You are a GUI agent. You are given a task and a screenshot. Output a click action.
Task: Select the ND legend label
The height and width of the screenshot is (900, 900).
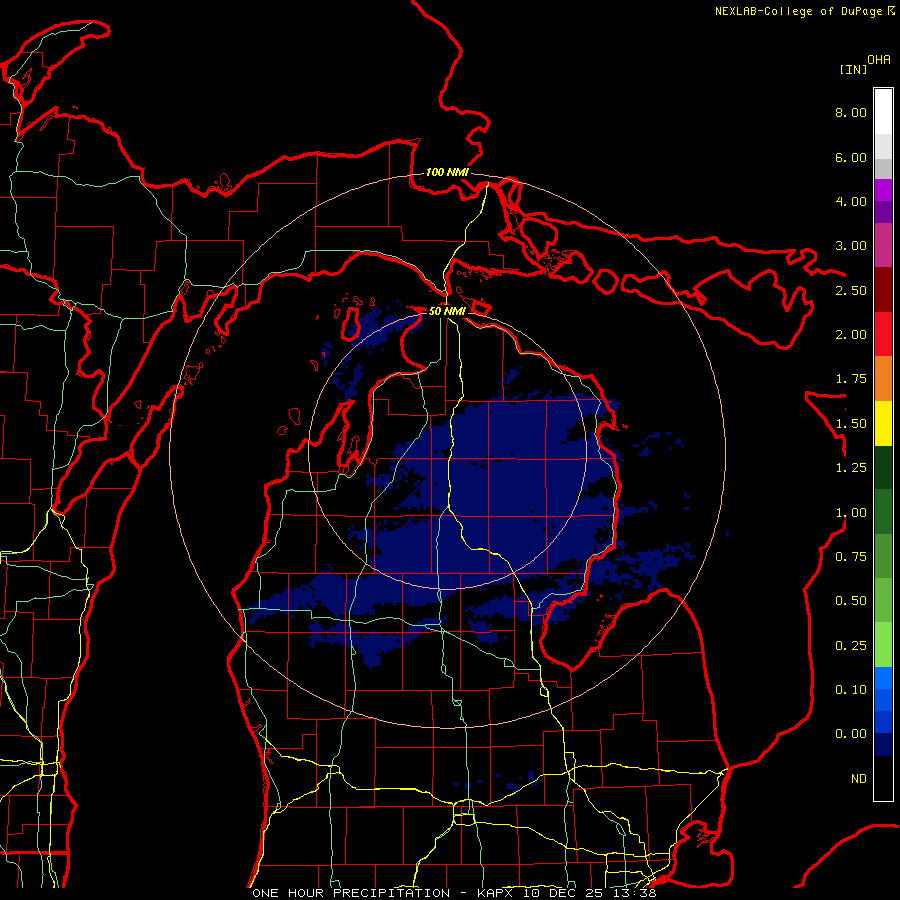click(x=859, y=779)
